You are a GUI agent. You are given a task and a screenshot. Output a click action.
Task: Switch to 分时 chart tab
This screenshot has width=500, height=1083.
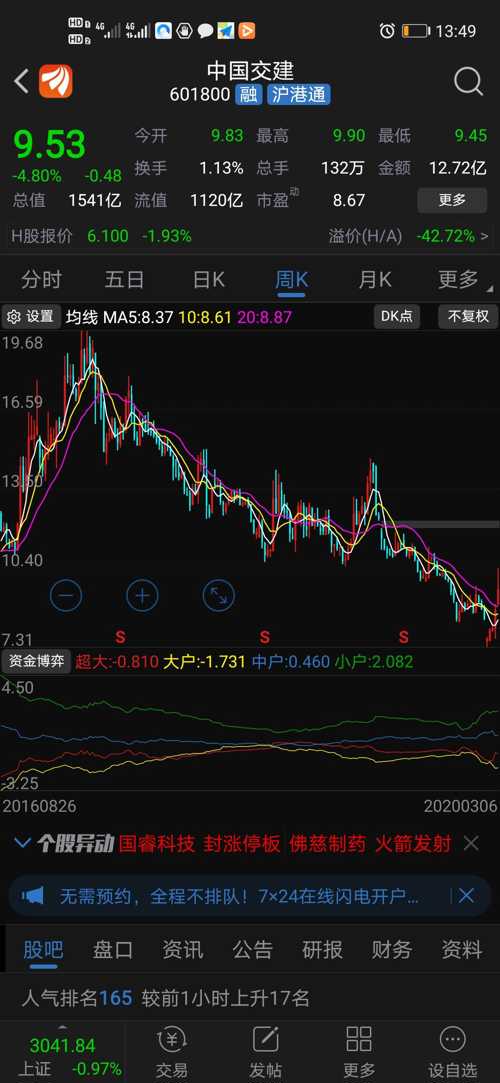tap(41, 279)
